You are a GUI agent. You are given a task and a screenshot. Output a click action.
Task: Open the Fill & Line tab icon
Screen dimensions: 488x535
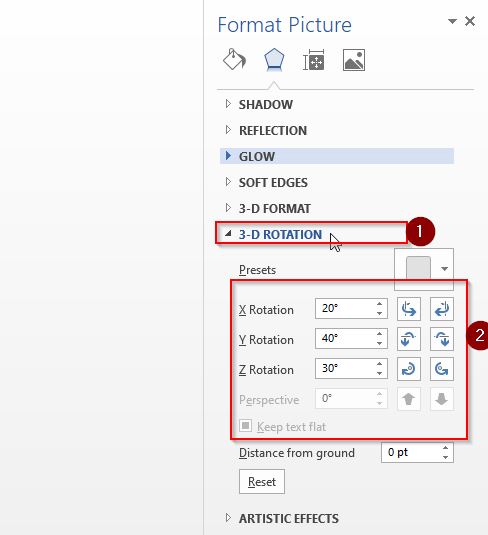pos(234,59)
